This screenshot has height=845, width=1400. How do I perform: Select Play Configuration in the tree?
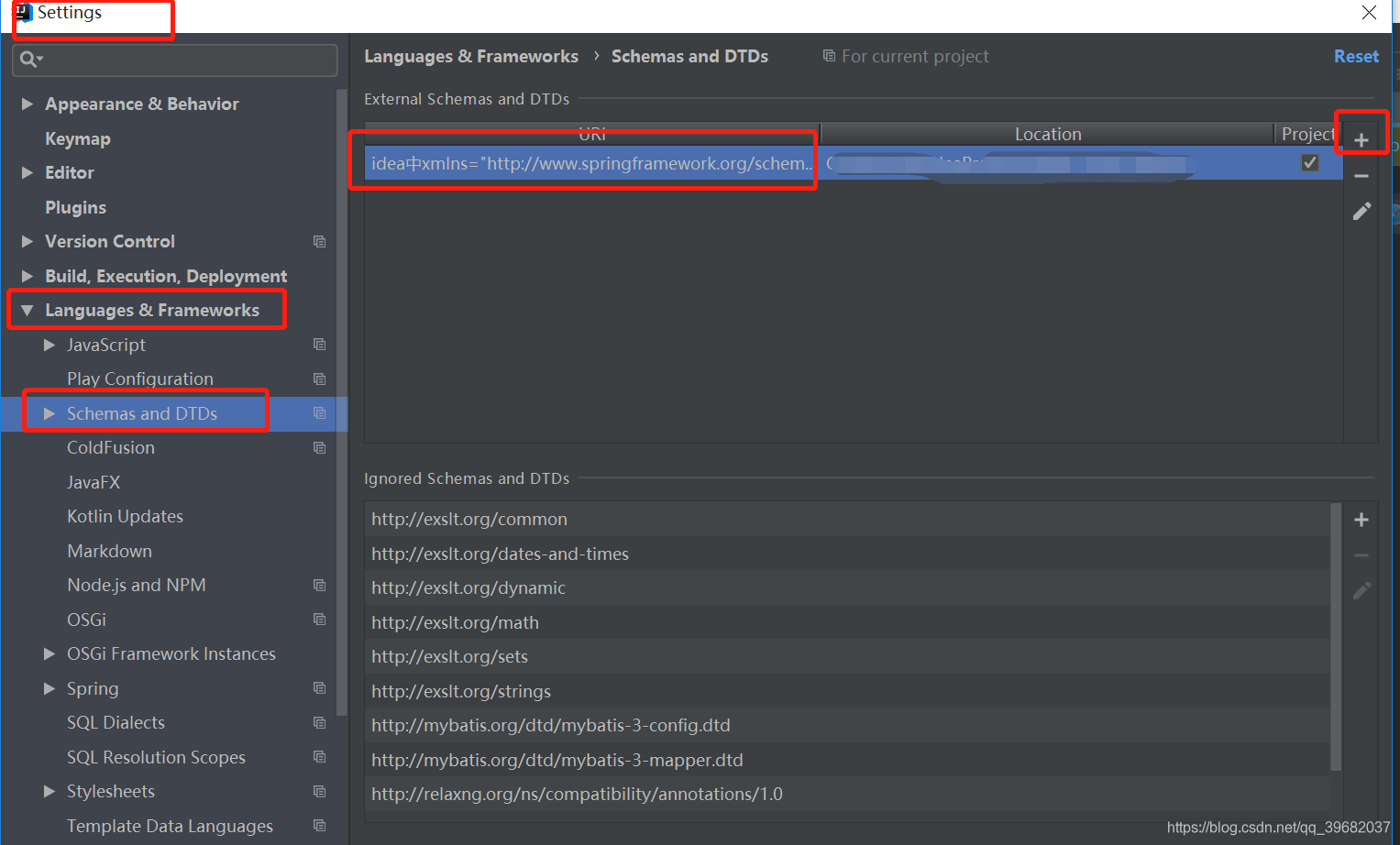(140, 379)
